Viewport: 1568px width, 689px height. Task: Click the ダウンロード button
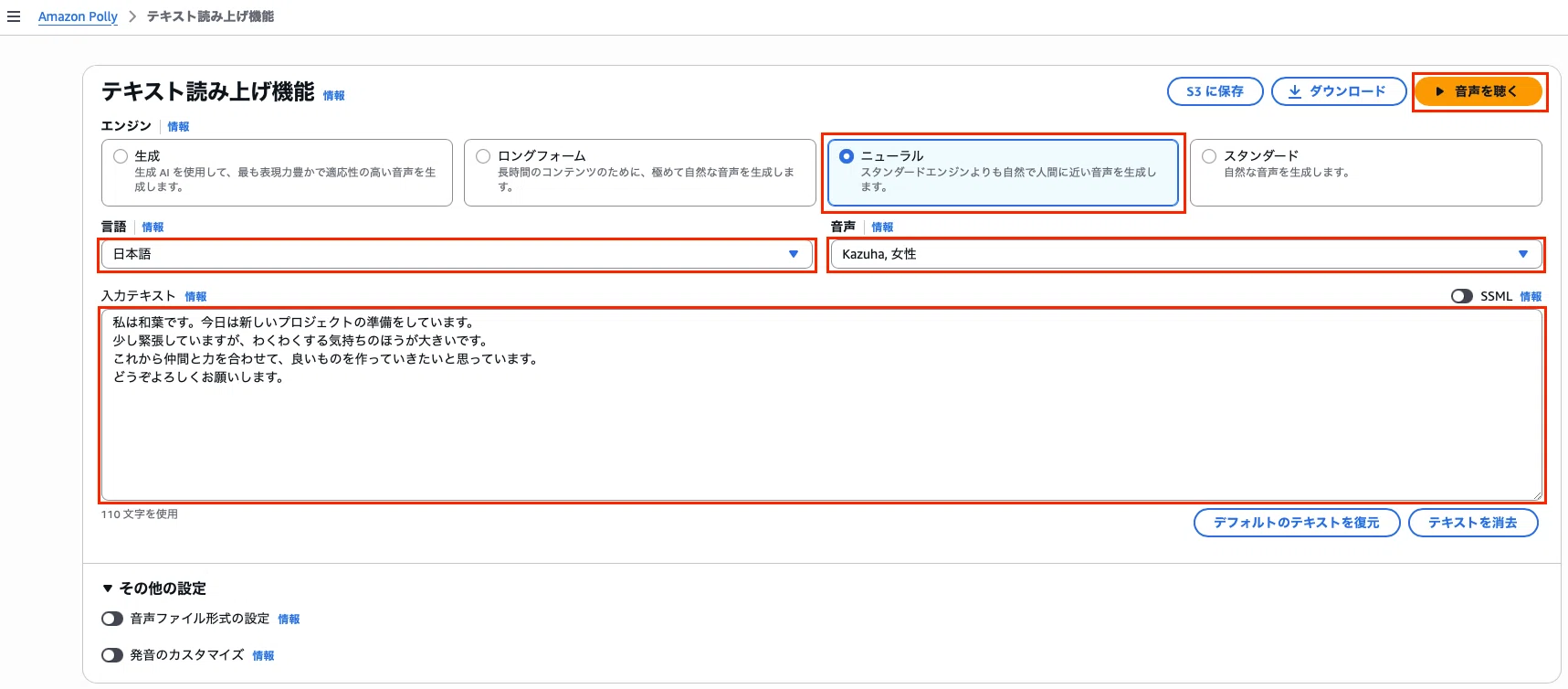[x=1338, y=91]
